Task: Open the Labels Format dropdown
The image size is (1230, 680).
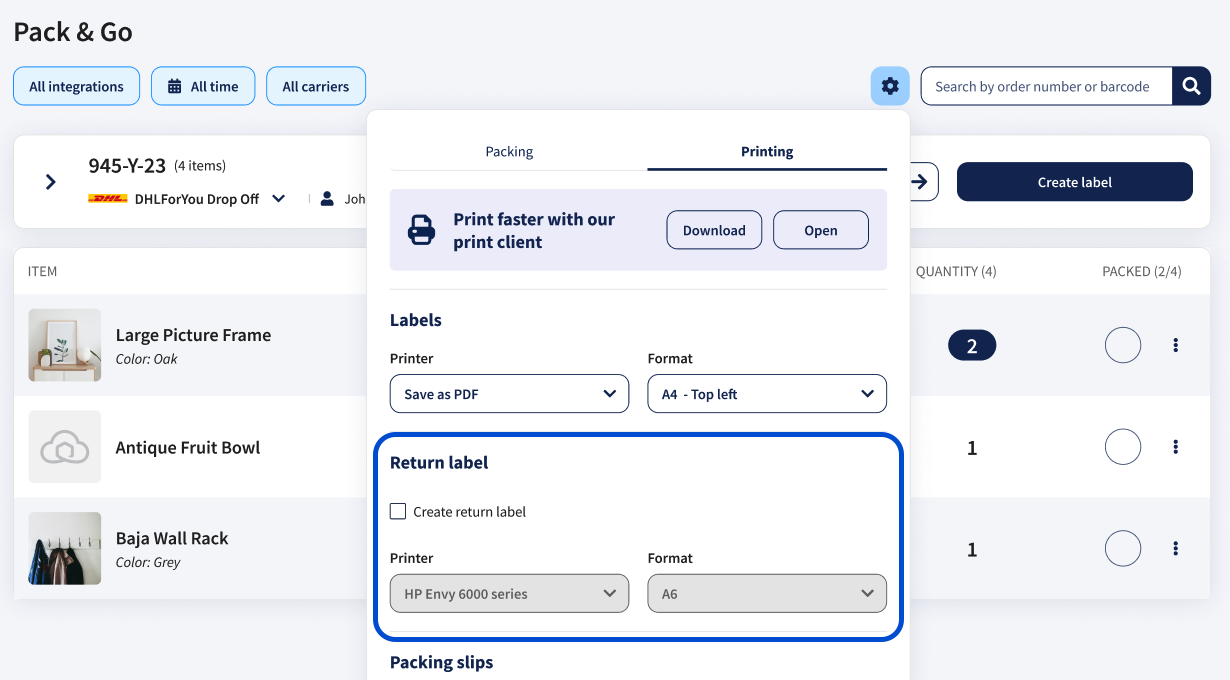Action: pos(767,394)
